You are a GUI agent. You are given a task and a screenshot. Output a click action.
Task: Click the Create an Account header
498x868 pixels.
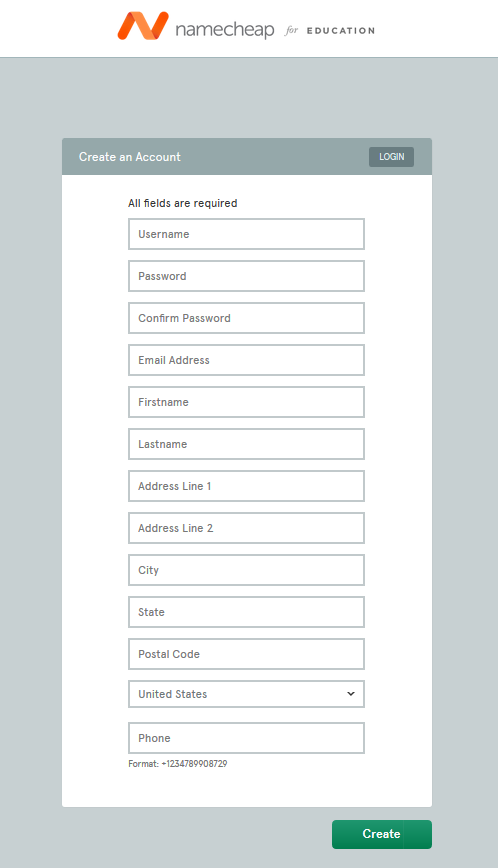129,157
